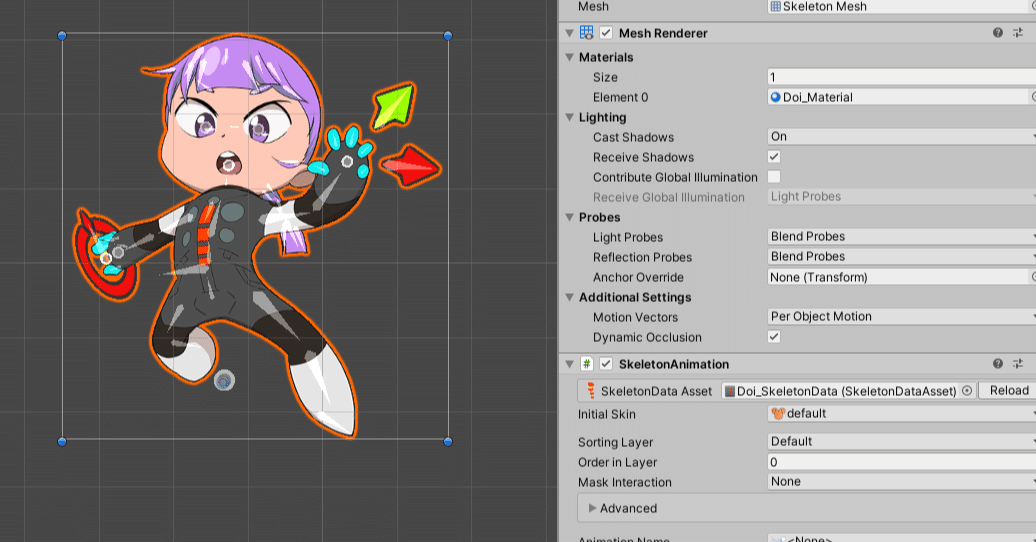Select the top-left rect handle in Scene
1036x542 pixels.
[62, 36]
